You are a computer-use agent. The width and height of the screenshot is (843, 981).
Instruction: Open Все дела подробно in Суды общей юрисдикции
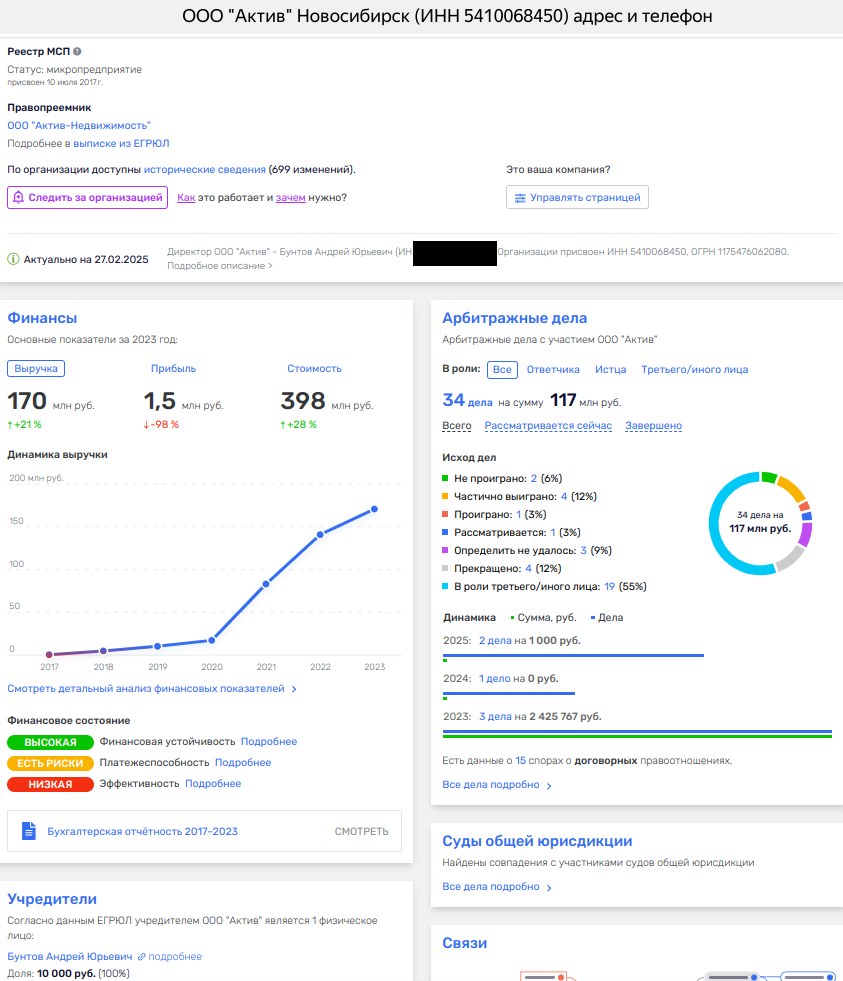(x=497, y=887)
